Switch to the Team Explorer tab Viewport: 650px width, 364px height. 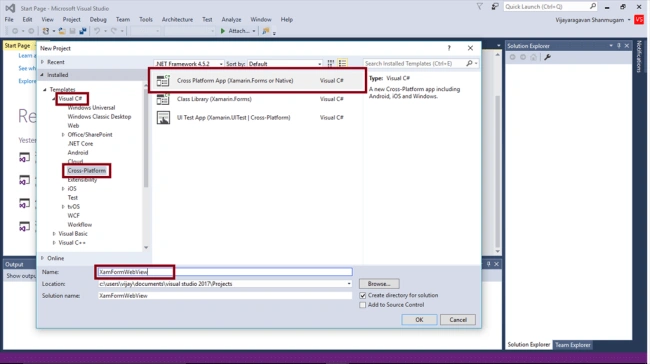point(572,345)
